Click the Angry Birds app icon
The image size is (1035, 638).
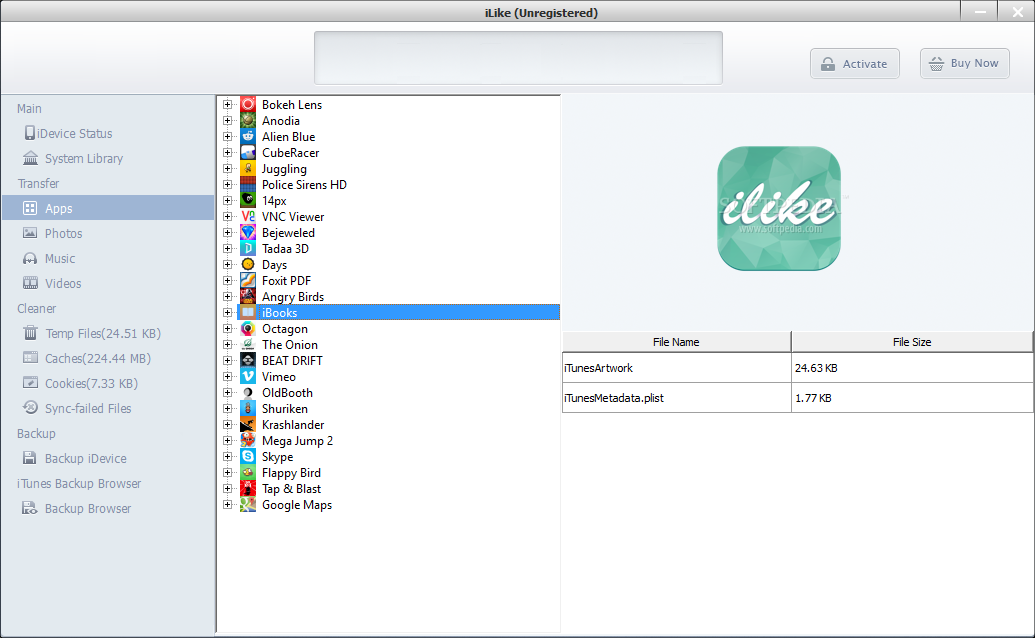tap(248, 296)
